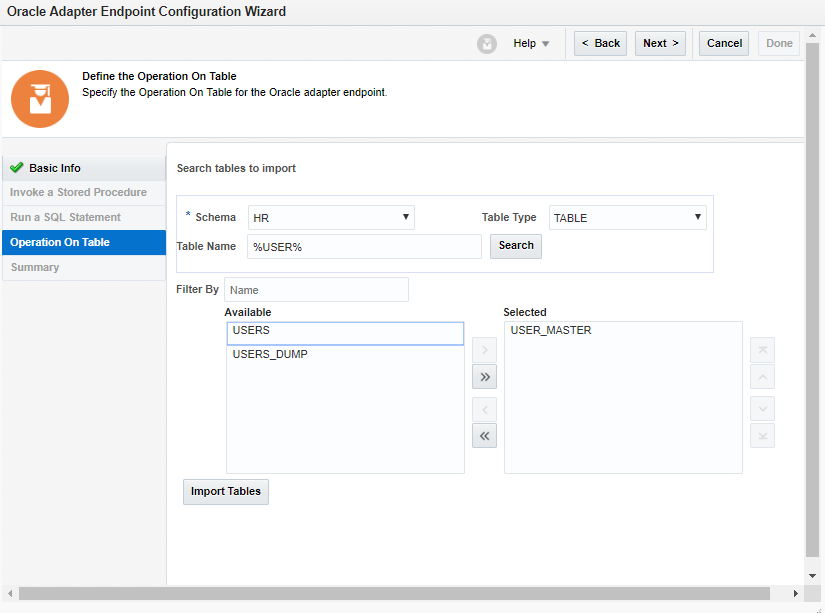Screen dimensions: 825x613
Task: Open the Schema dropdown showing HR
Action: point(331,217)
